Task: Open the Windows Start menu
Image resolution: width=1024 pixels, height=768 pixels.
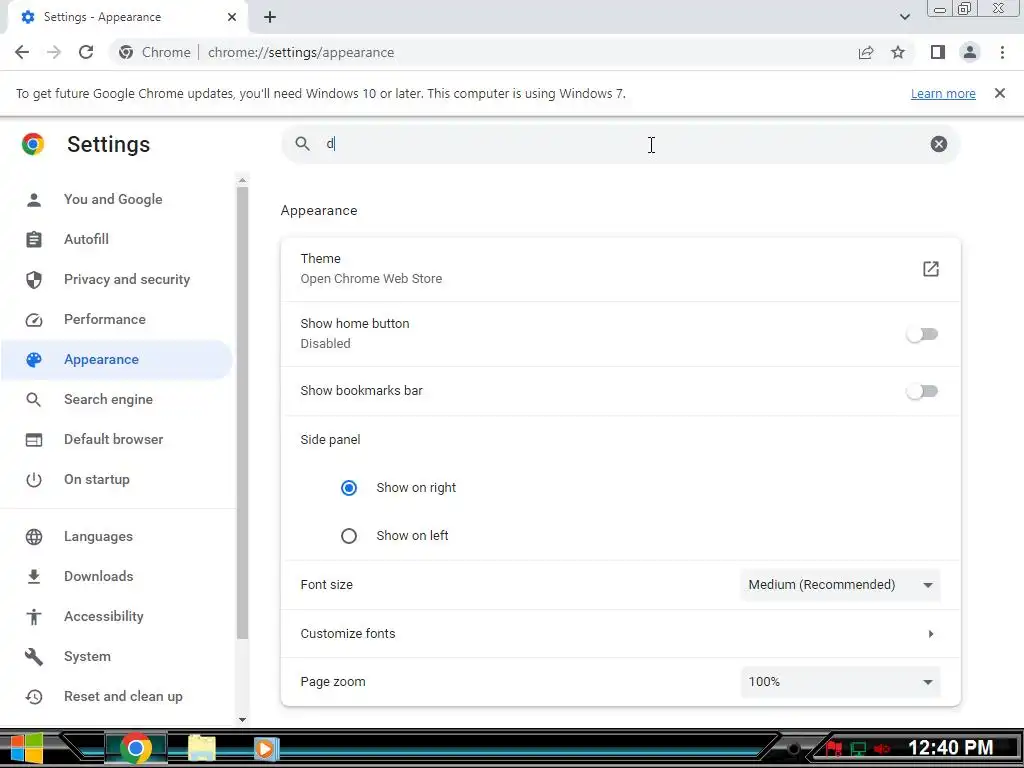Action: point(26,748)
